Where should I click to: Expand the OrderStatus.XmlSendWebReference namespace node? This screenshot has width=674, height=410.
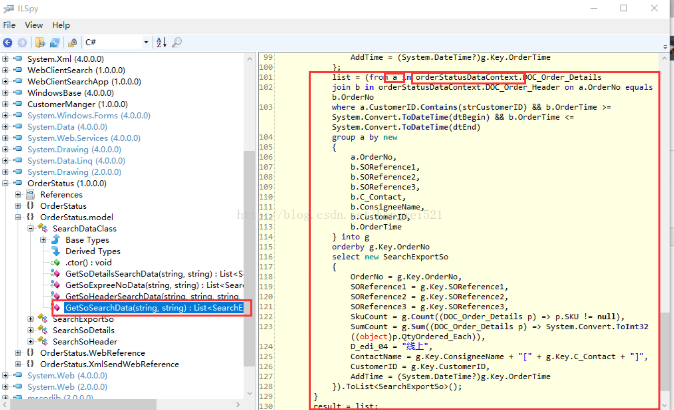coord(18,364)
